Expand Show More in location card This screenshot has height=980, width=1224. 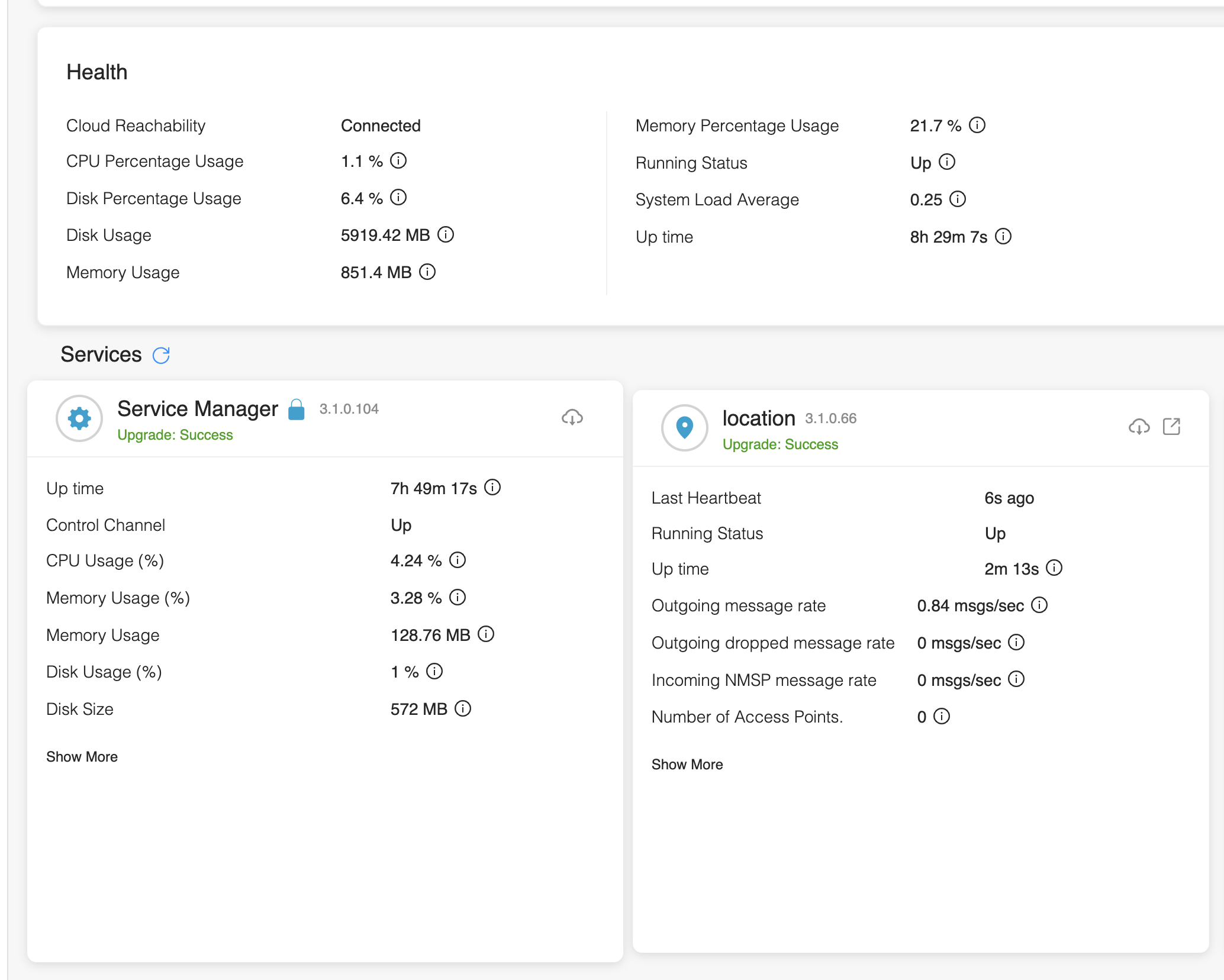pos(687,765)
